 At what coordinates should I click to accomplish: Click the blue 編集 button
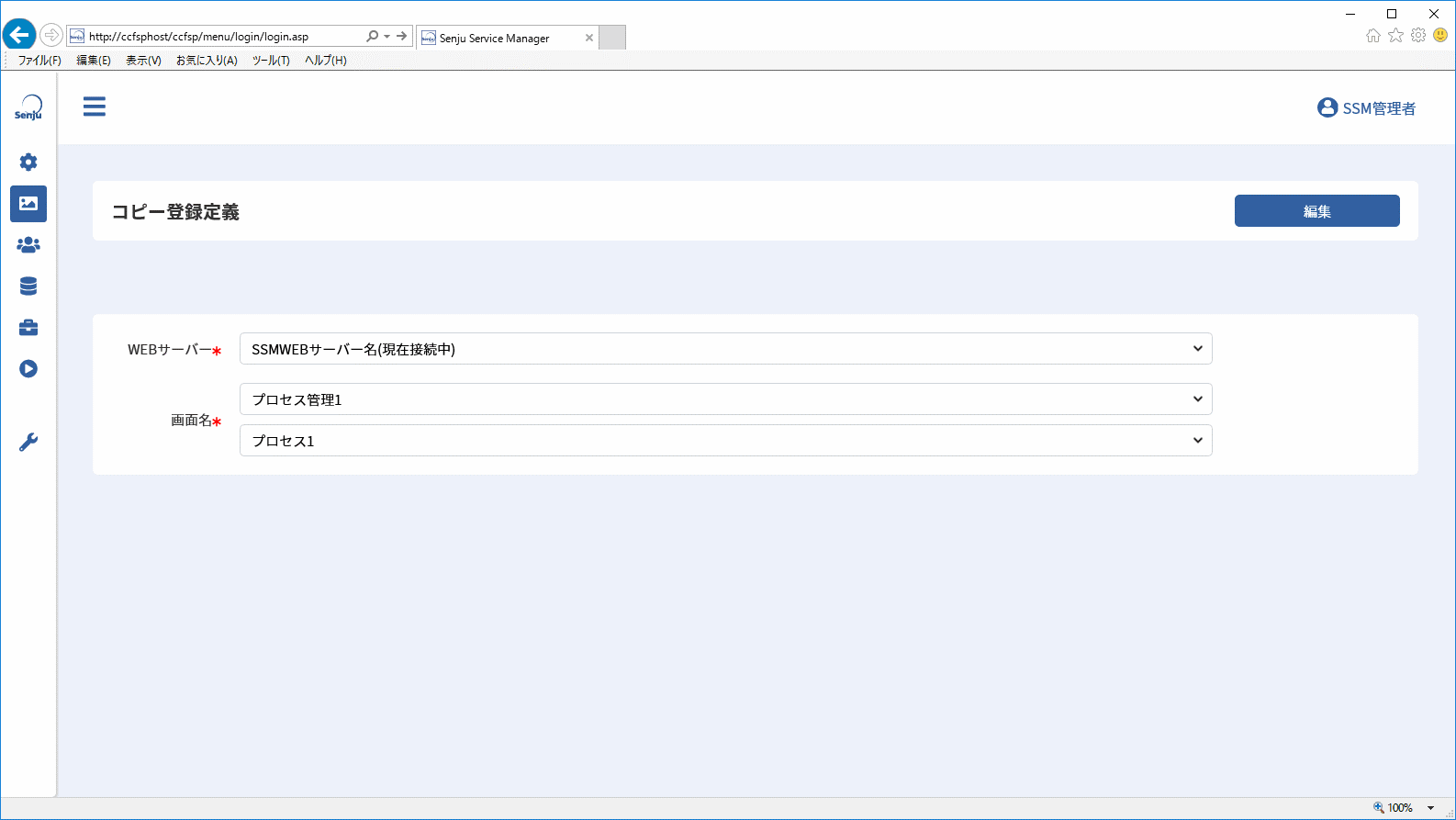1316,211
